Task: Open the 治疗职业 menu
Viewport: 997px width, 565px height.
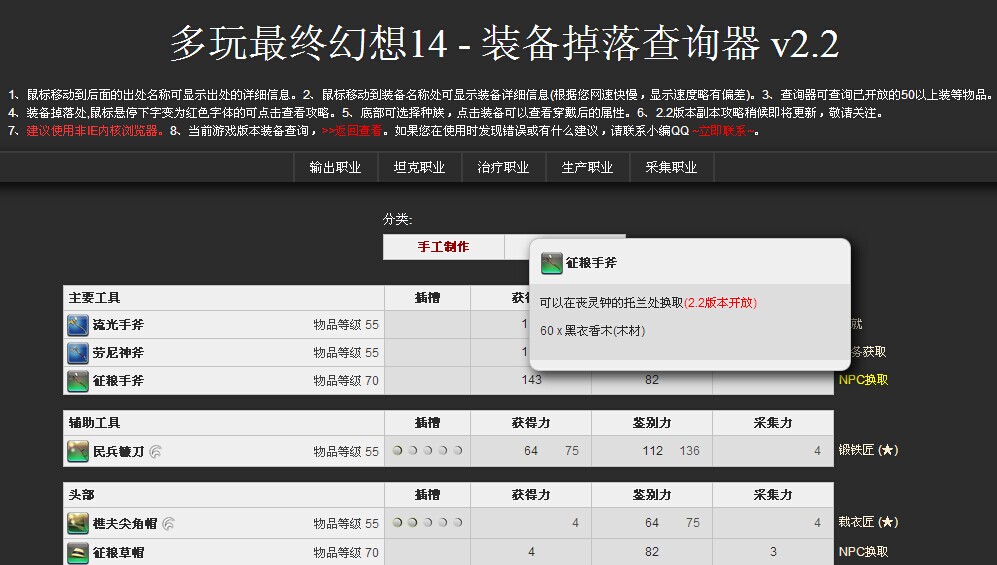Action: point(503,167)
